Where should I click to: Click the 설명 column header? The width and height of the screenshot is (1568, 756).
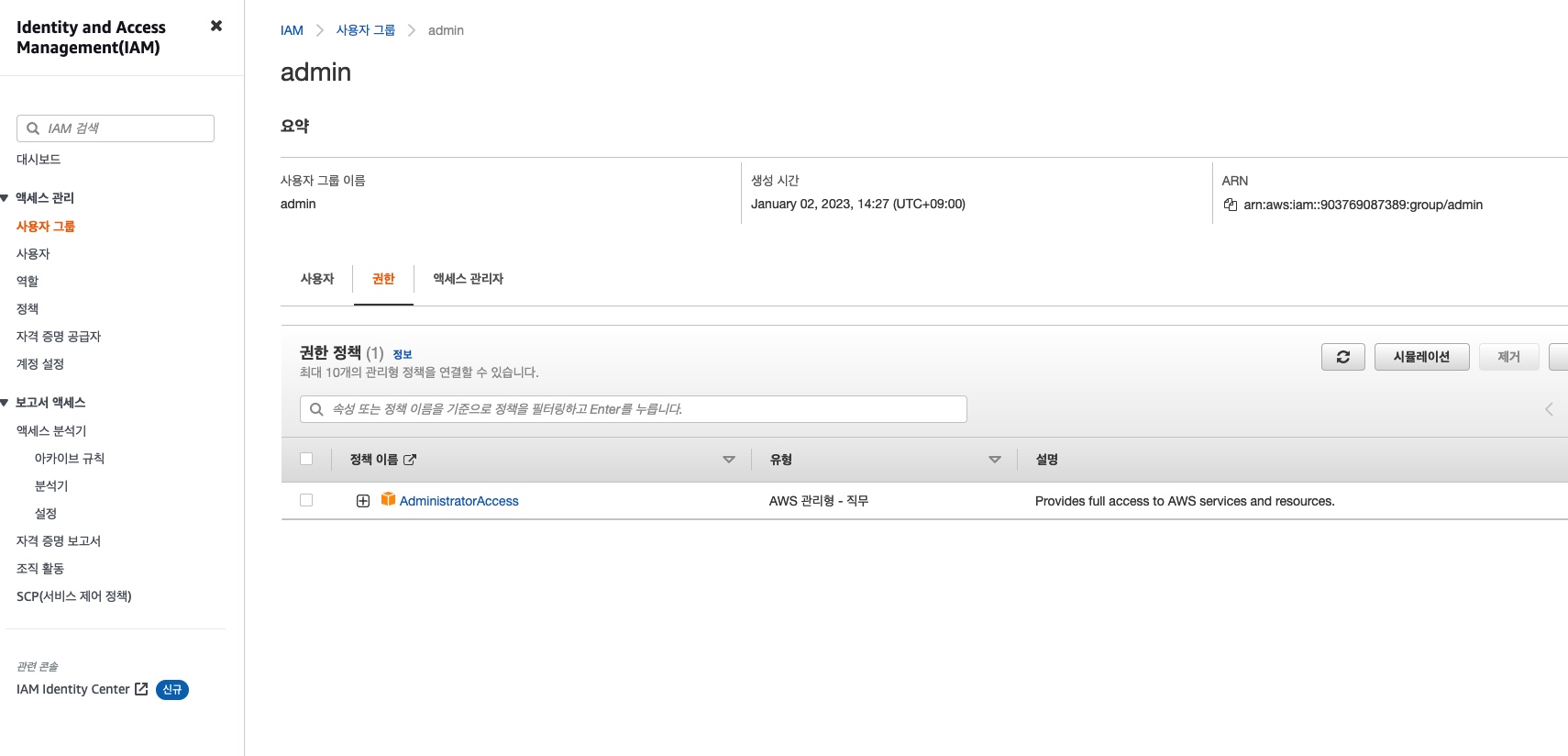coord(1047,460)
